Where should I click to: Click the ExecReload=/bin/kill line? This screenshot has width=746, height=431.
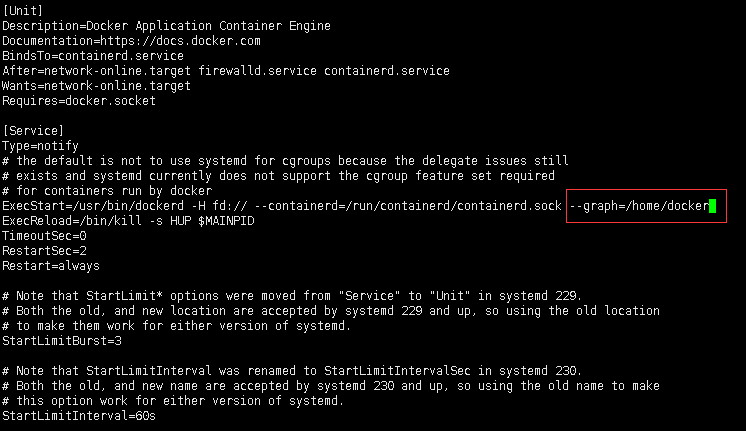128,221
